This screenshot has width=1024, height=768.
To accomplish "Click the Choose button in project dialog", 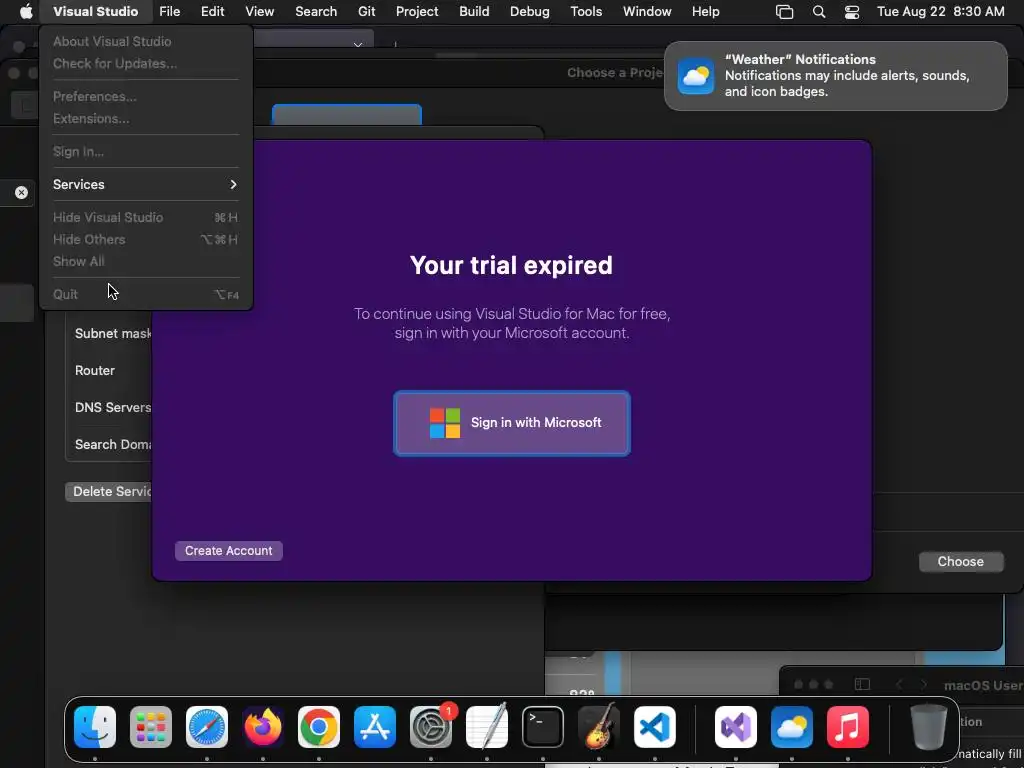I will tap(960, 562).
